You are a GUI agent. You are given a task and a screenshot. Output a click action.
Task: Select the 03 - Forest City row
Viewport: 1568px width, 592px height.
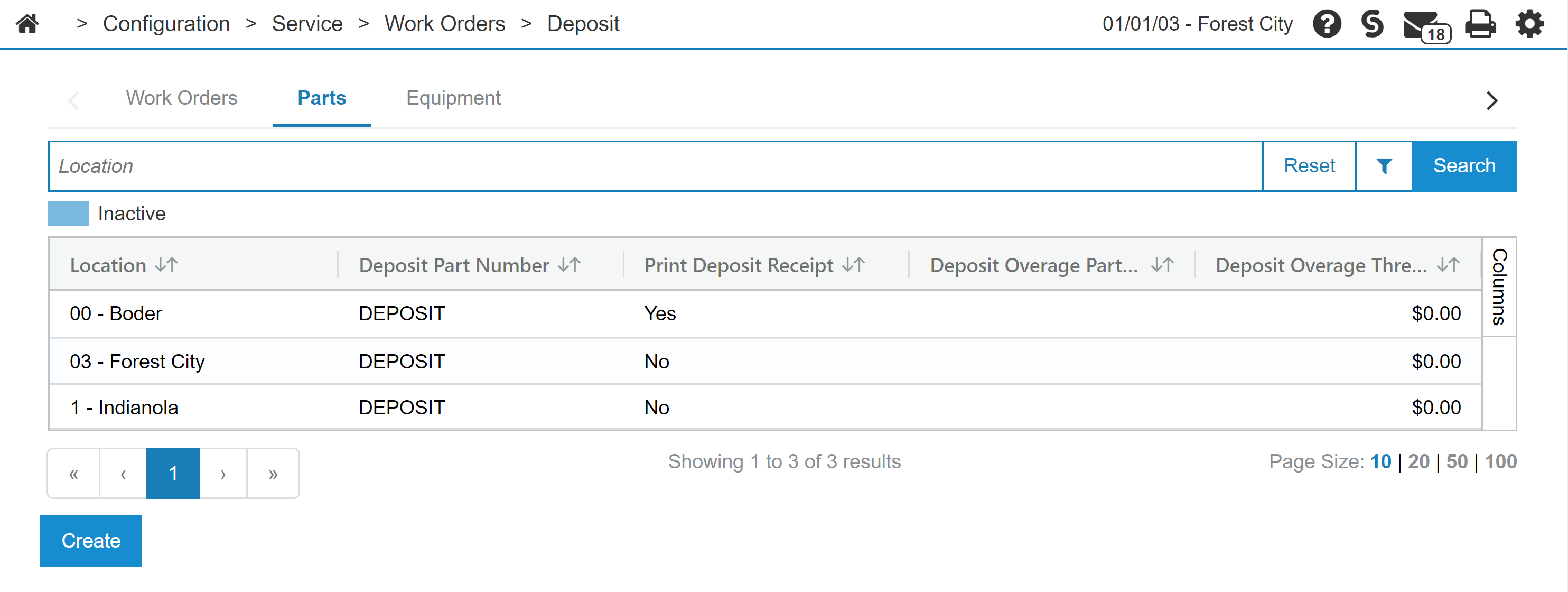tap(765, 361)
